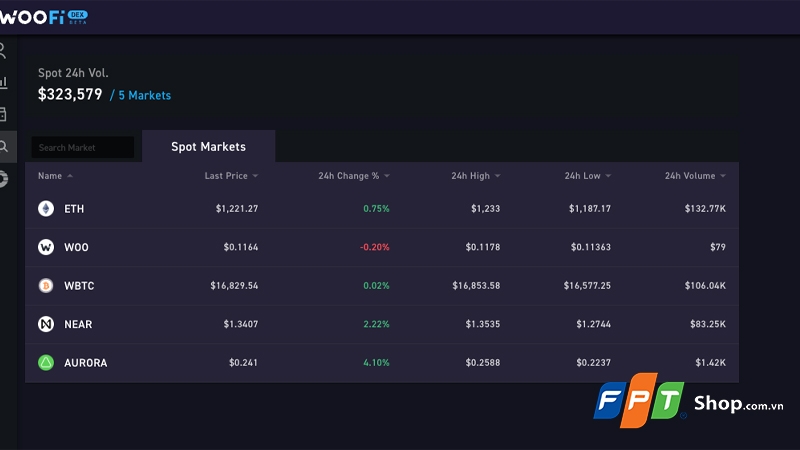Viewport: 800px width, 450px height.
Task: Click the 5 Markets link
Action: pos(144,96)
